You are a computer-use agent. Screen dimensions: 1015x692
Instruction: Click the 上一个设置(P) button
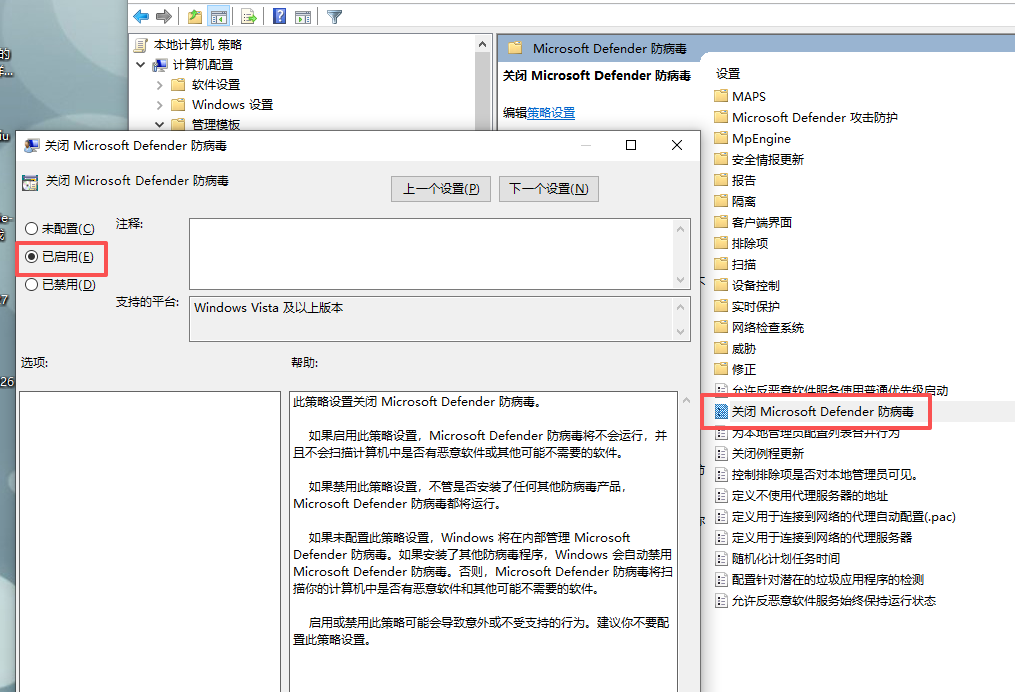pyautogui.click(x=441, y=189)
